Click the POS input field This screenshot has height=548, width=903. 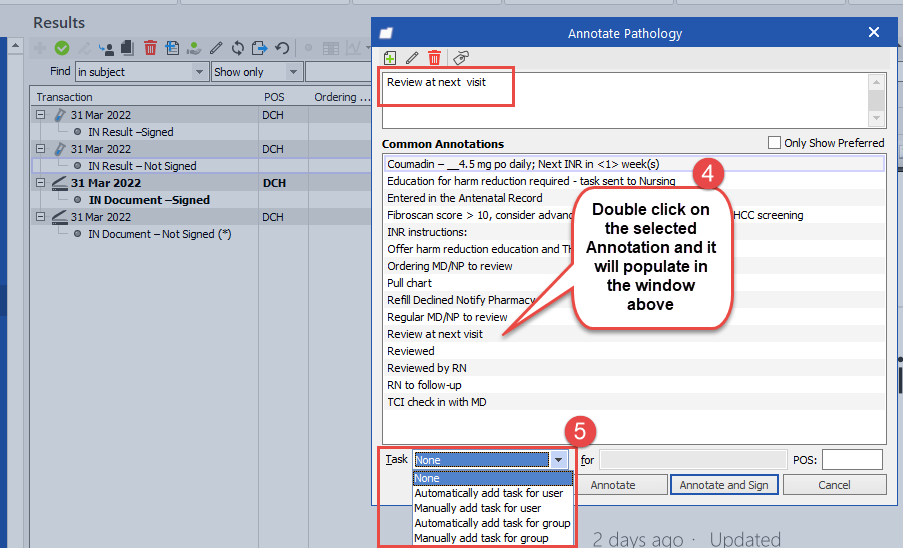coord(852,460)
